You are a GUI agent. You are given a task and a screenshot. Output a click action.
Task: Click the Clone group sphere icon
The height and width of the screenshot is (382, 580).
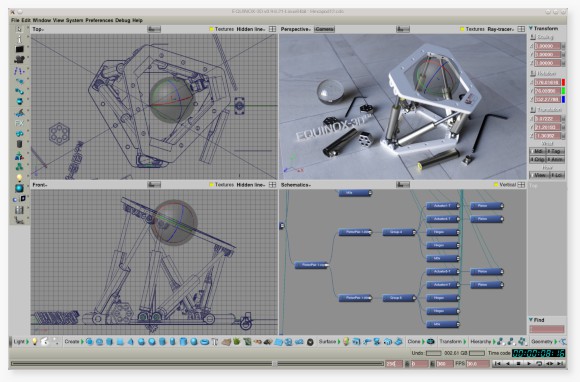(431, 341)
